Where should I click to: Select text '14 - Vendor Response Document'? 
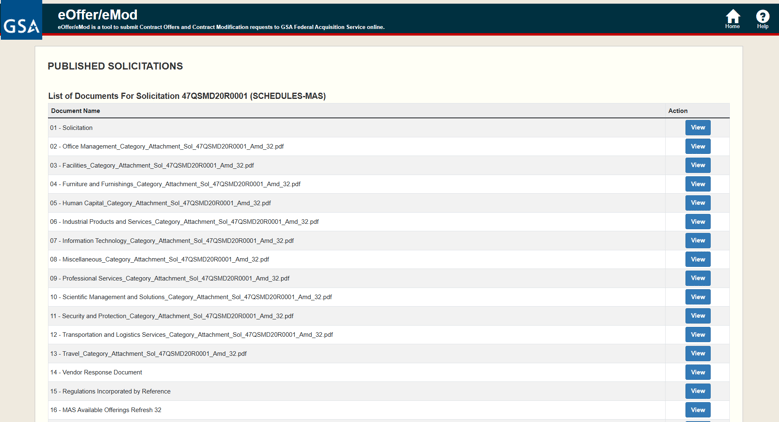96,372
